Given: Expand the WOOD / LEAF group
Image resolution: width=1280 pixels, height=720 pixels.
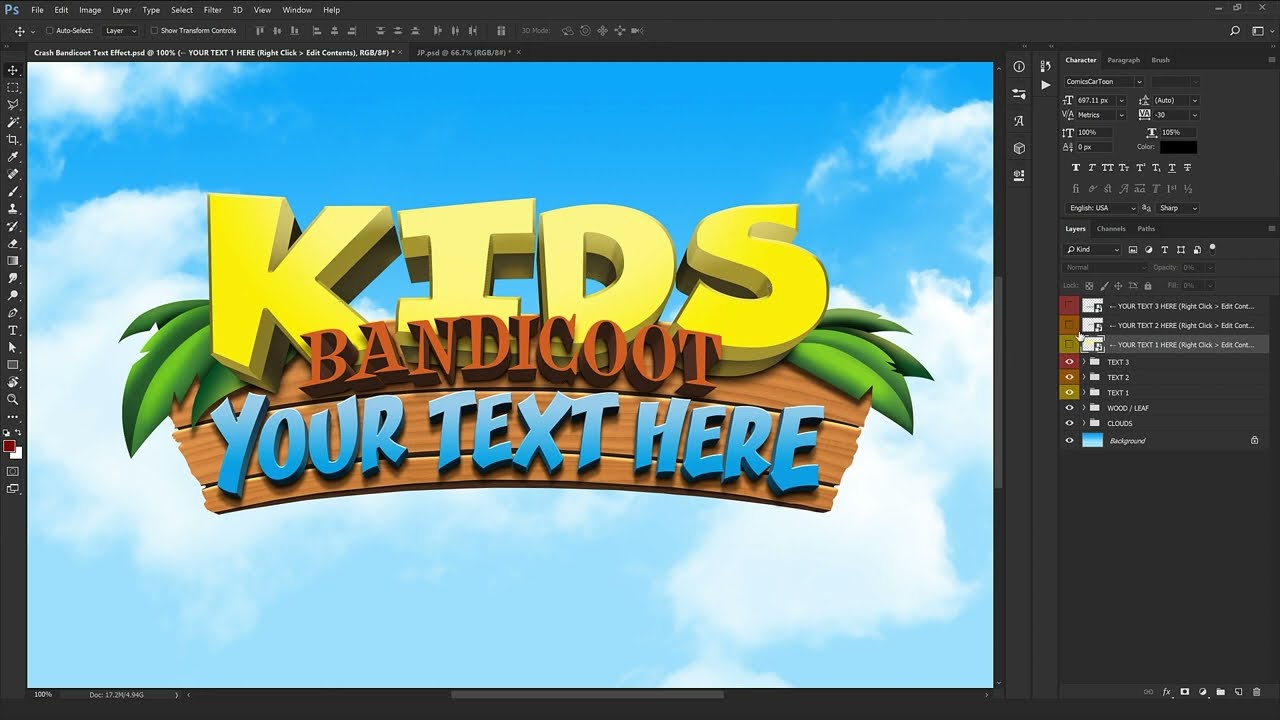Looking at the screenshot, I should pyautogui.click(x=1084, y=408).
